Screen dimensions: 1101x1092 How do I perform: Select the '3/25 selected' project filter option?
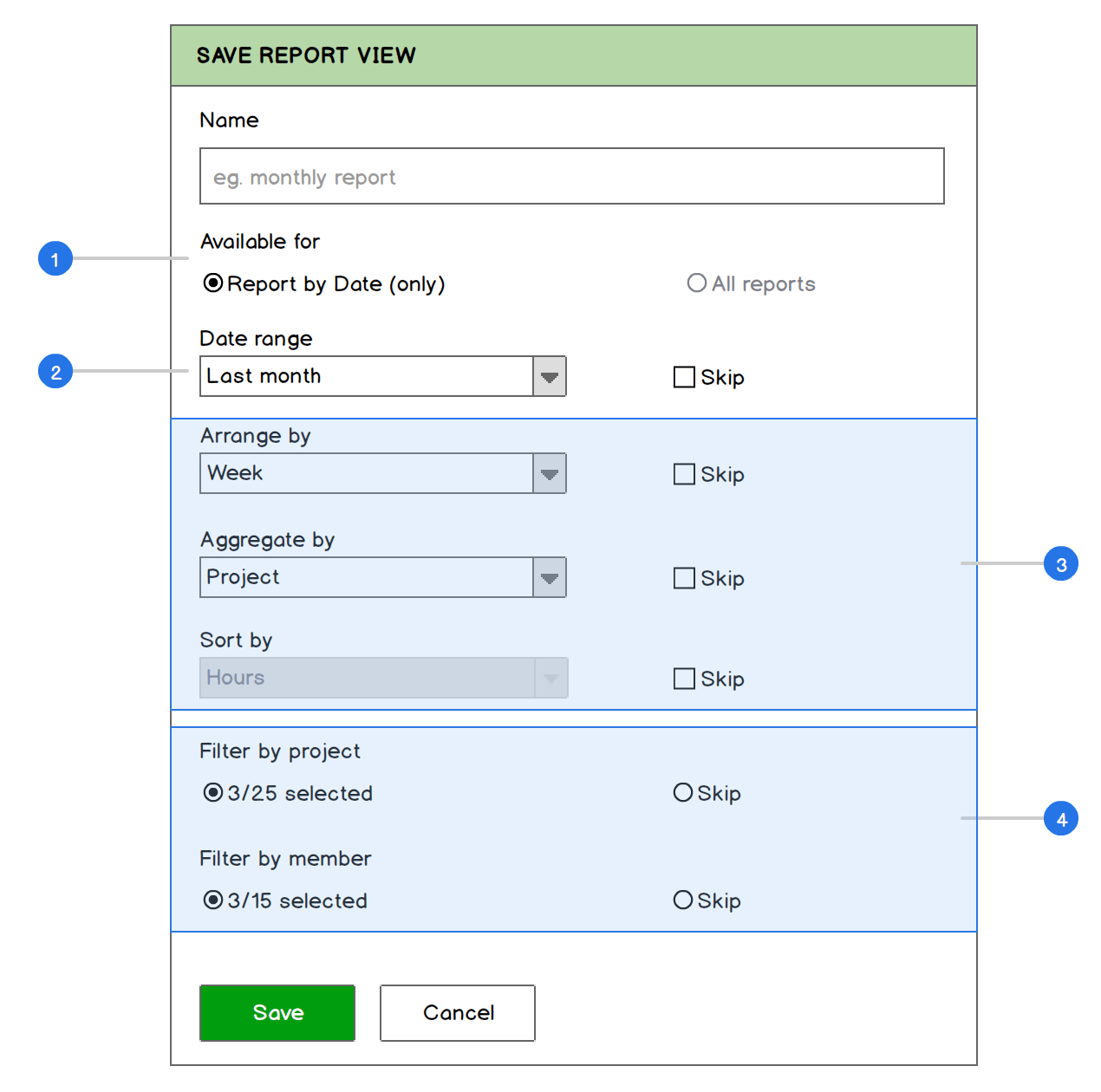[x=212, y=792]
